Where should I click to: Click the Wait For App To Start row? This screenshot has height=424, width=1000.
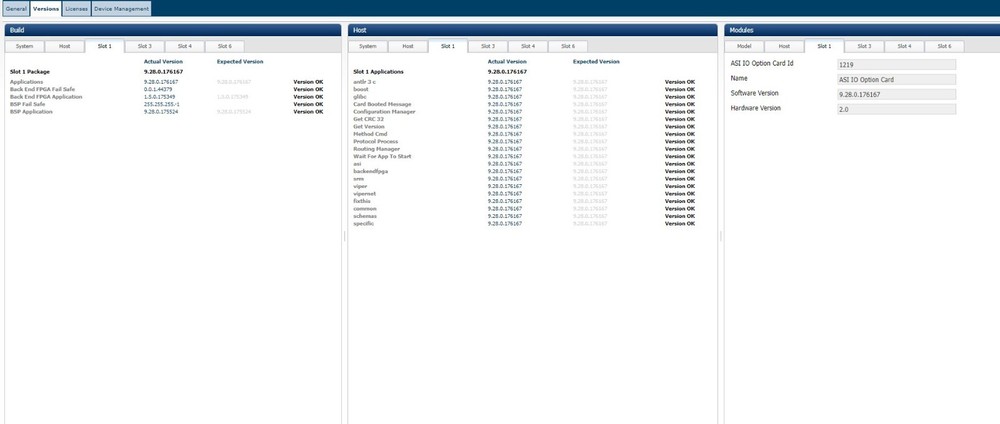coord(524,156)
